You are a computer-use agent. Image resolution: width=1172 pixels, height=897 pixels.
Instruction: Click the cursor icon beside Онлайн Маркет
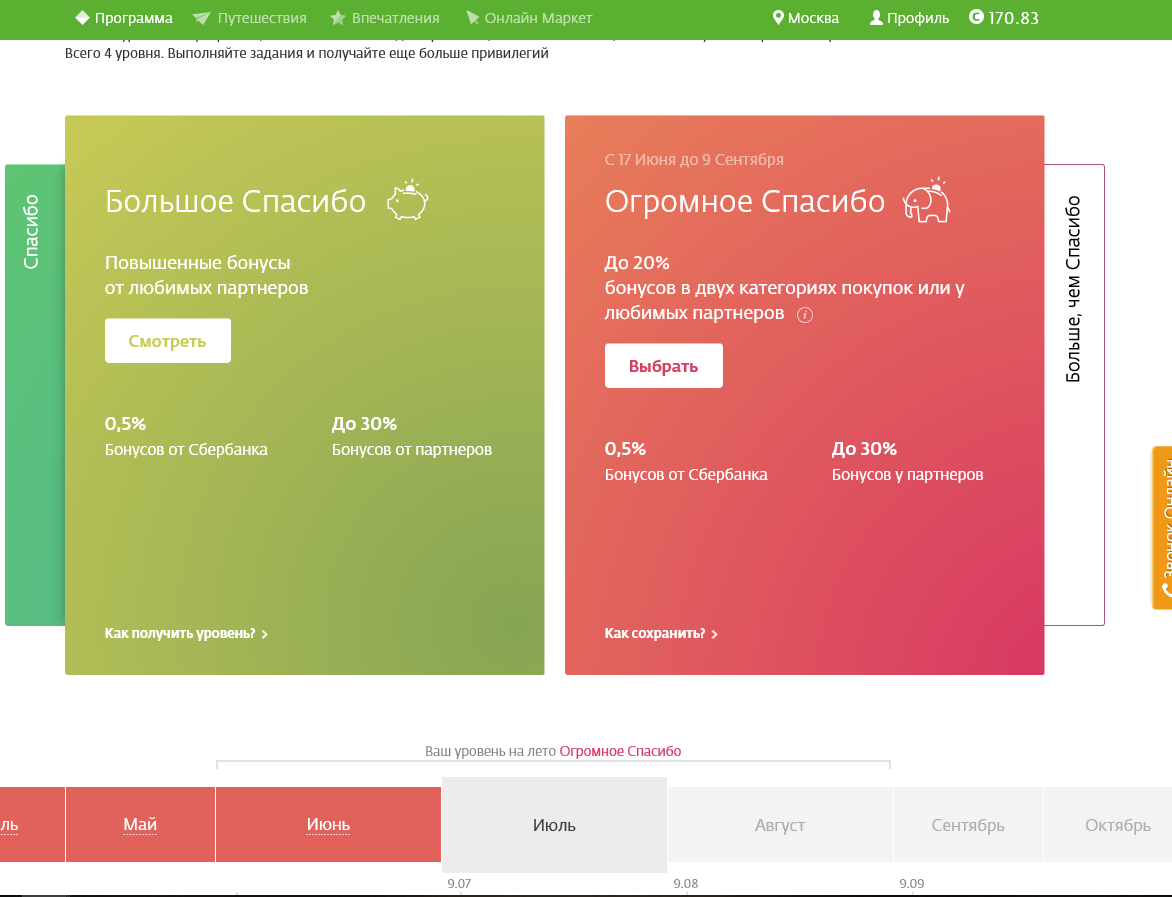tap(472, 18)
